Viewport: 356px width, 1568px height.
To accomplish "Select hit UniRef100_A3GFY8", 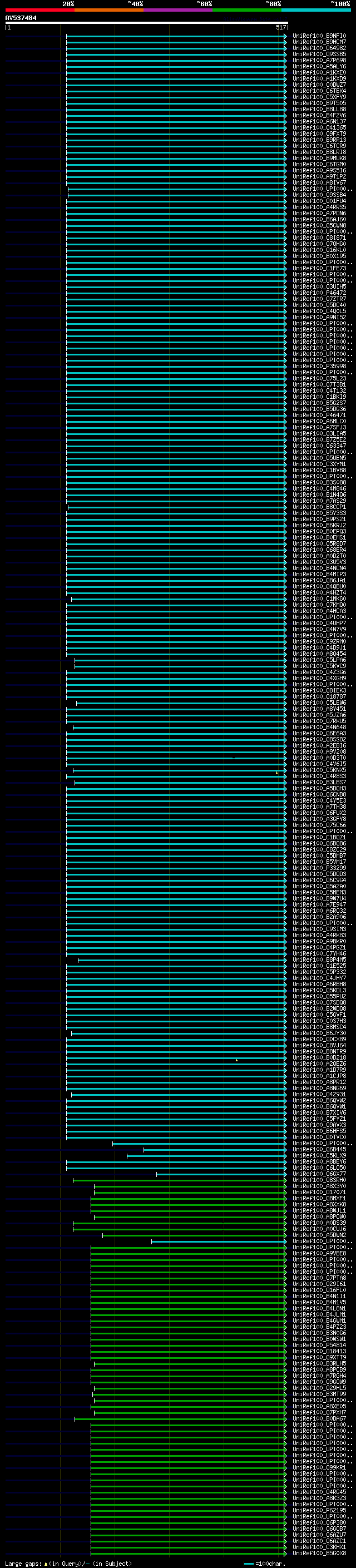I will [319, 819].
